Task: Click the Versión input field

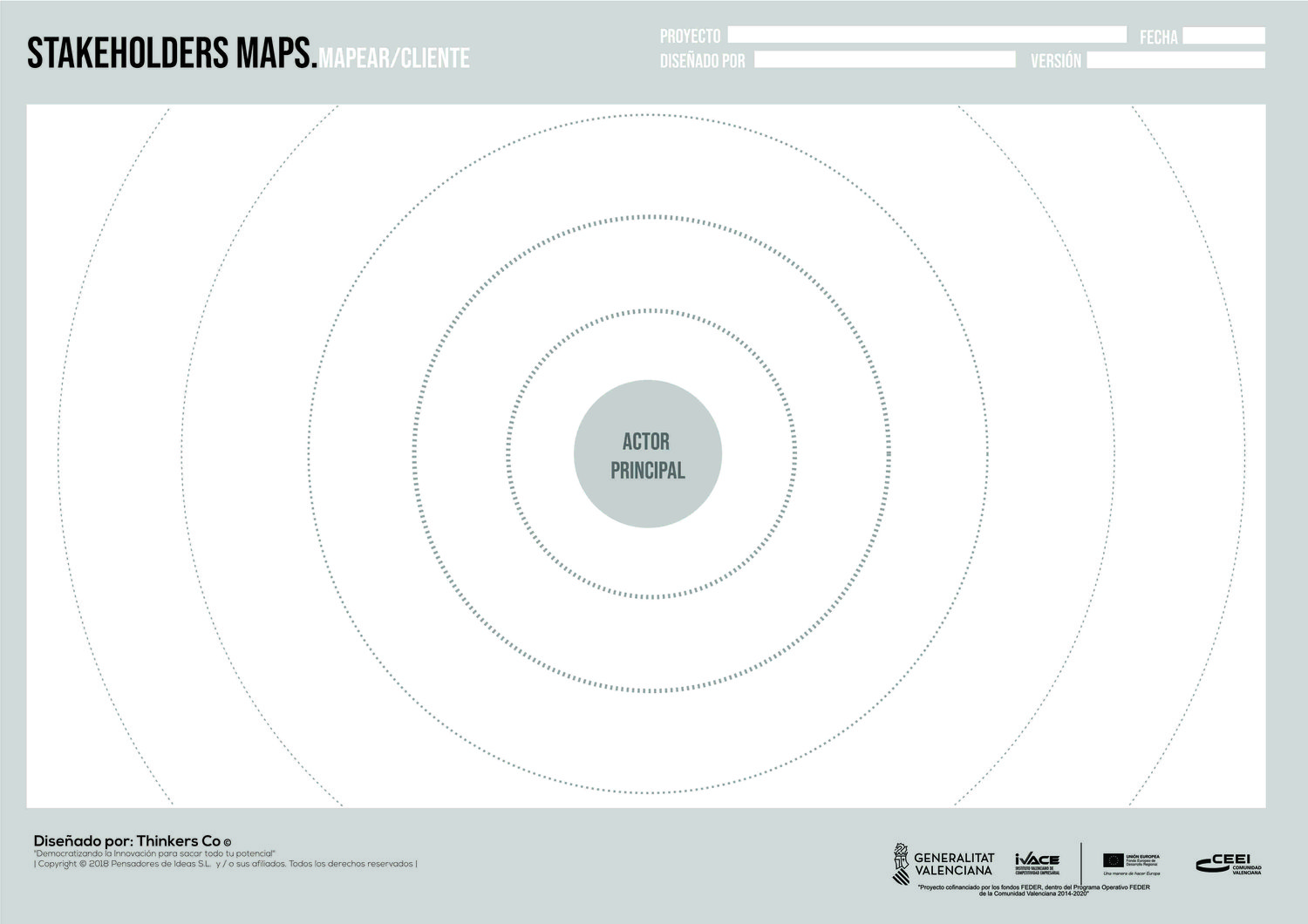Action: point(1175,60)
